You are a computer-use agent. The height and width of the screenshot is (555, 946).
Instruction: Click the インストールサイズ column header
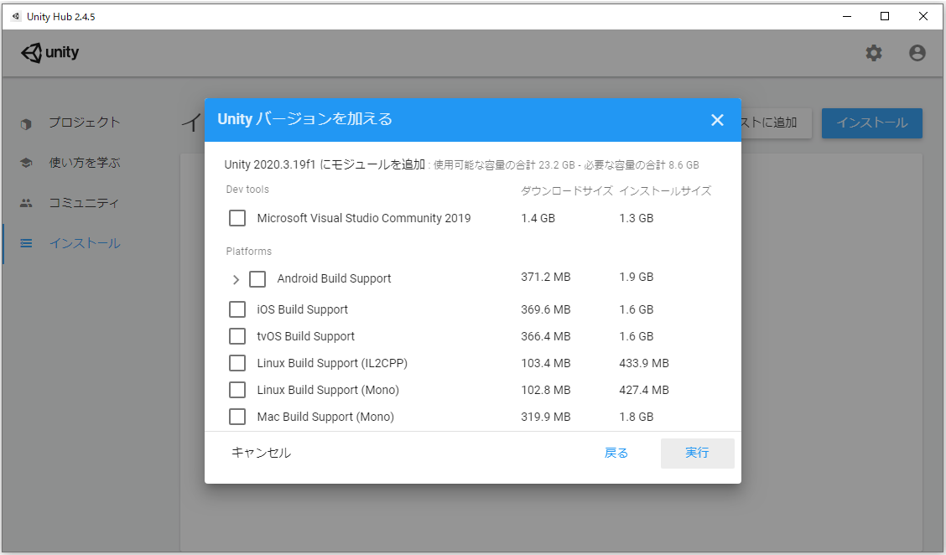click(x=665, y=191)
